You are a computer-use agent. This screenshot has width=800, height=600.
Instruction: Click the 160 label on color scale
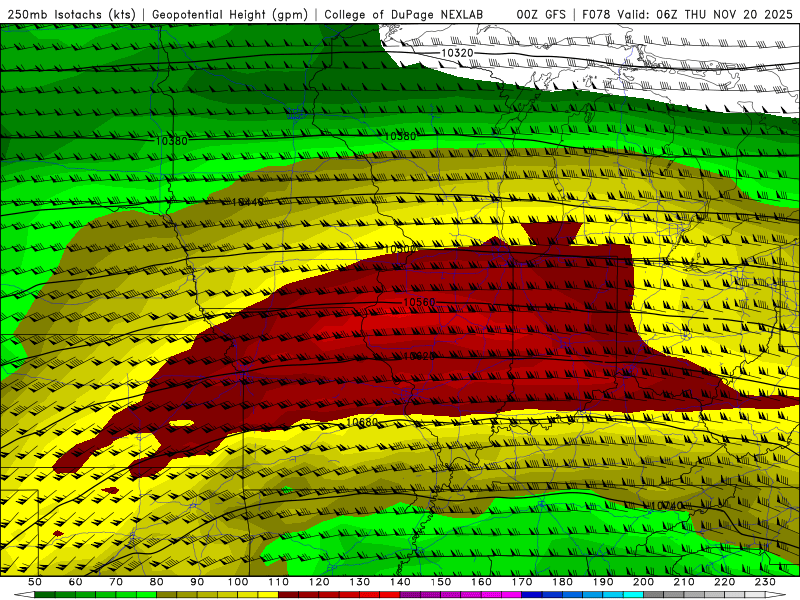(x=481, y=582)
